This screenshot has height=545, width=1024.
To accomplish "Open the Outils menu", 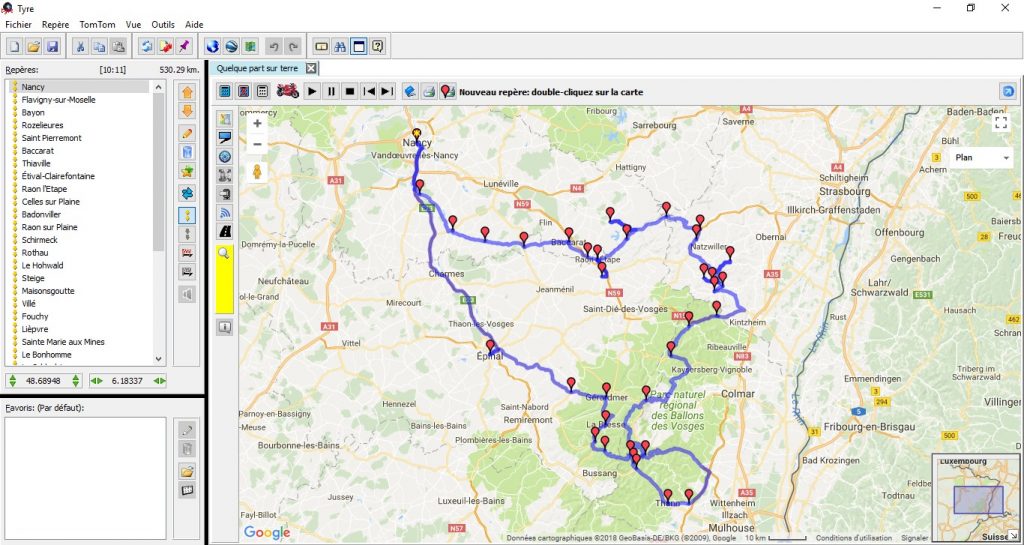I will pos(162,24).
